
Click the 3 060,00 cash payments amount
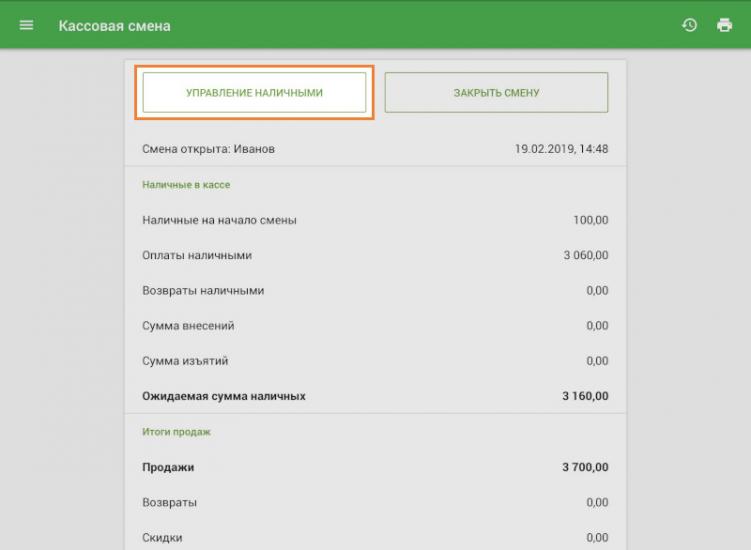(x=585, y=255)
